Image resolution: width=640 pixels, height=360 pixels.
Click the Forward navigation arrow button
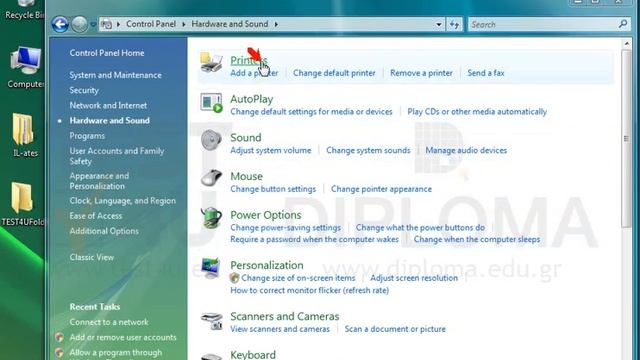(80, 24)
